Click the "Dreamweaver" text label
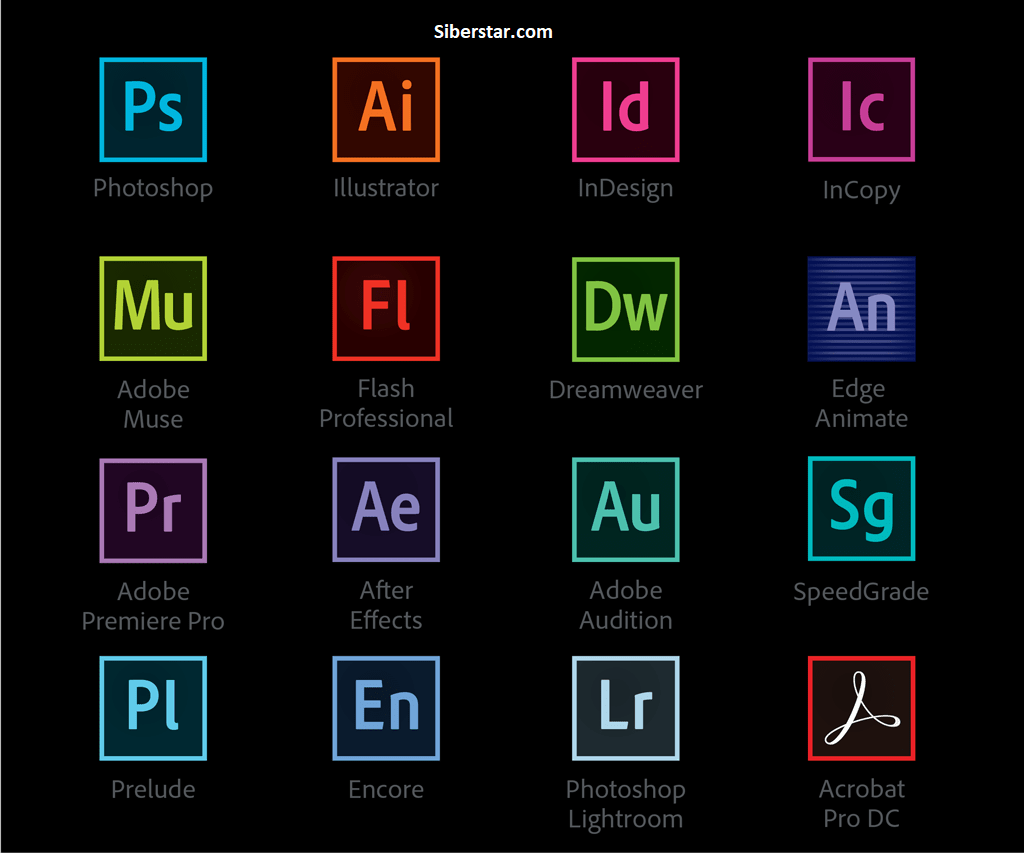The width and height of the screenshot is (1024, 853). [x=626, y=390]
